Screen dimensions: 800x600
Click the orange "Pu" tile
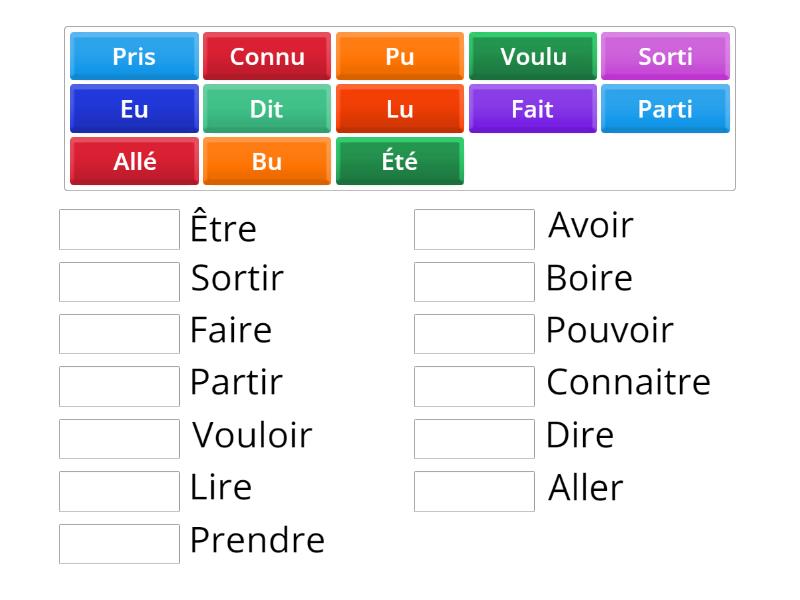click(399, 57)
